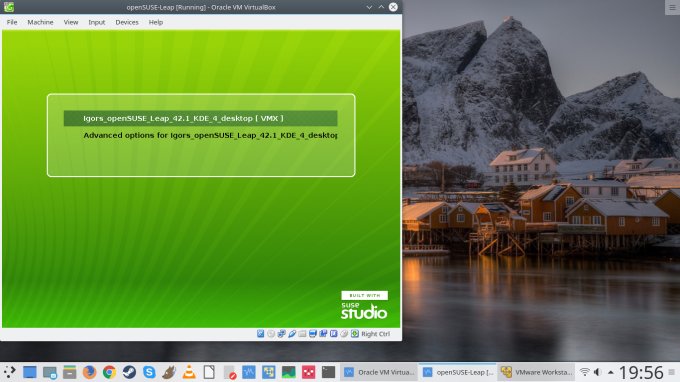
Task: Open the Devices menu
Action: [127, 22]
